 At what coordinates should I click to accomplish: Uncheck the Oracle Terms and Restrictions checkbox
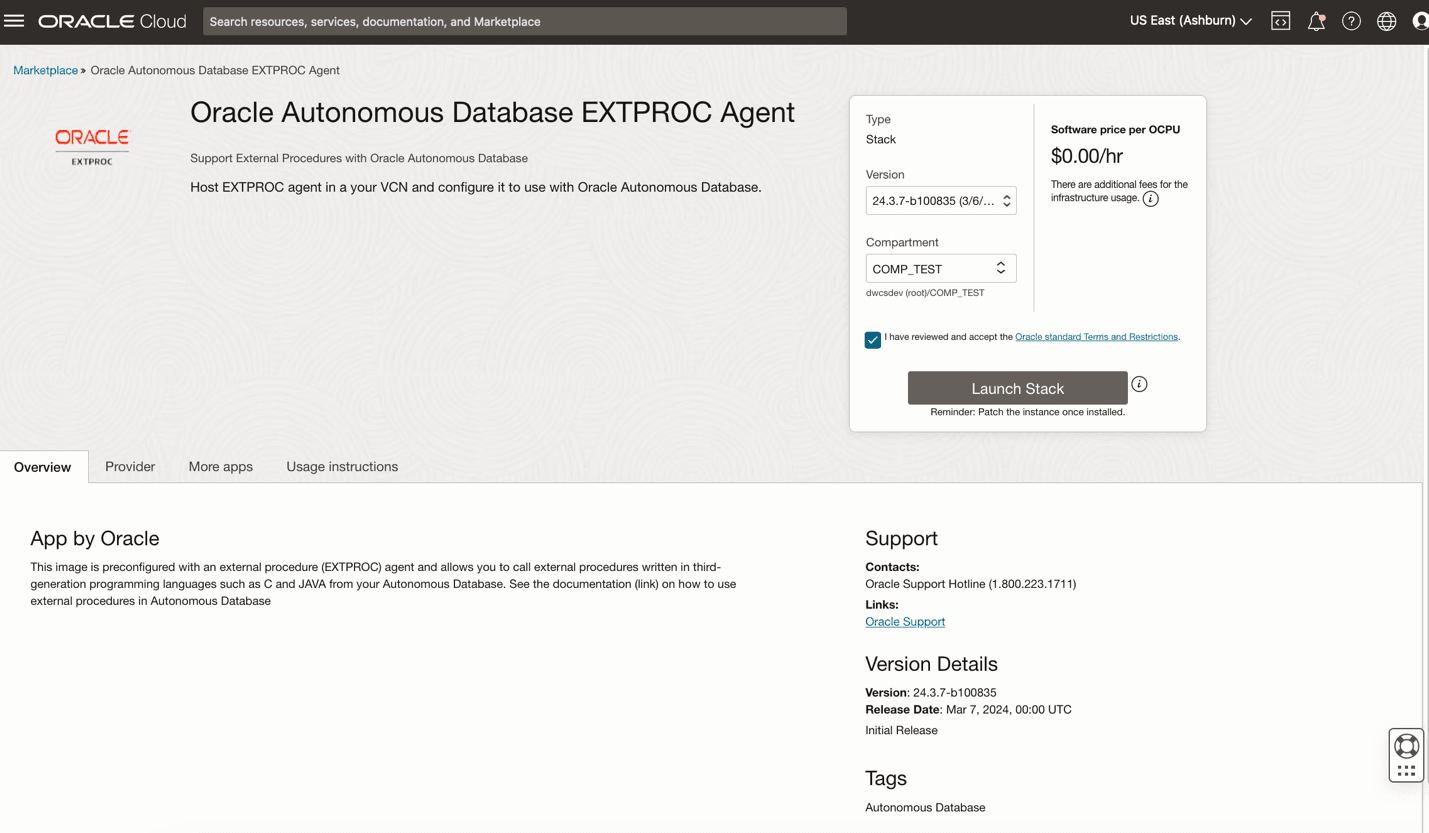click(872, 340)
